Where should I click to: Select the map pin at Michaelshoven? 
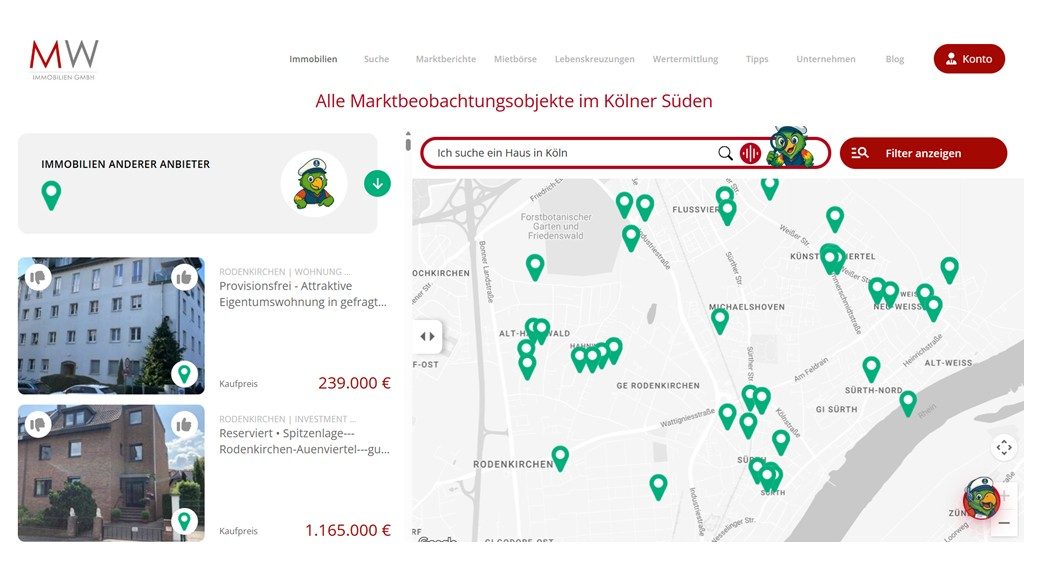point(720,321)
